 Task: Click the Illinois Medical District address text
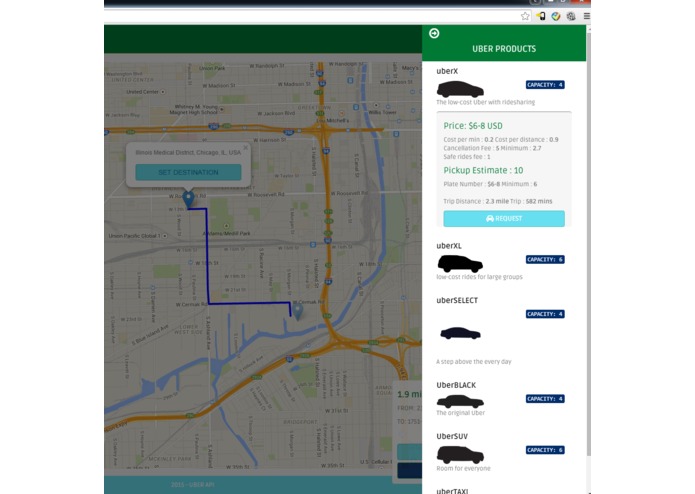[188, 152]
